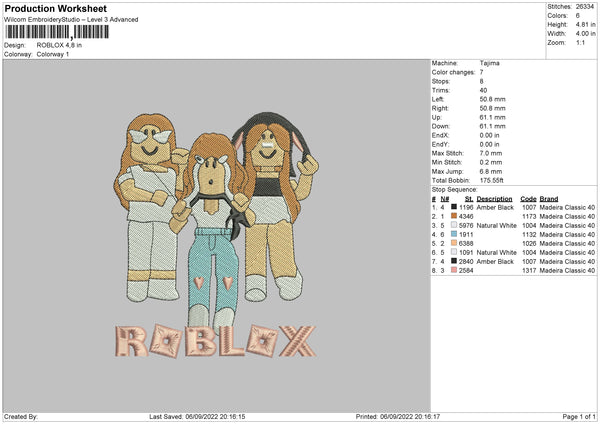The height and width of the screenshot is (424, 600).
Task: Click thread code 1026 in row 5
Action: pos(529,243)
